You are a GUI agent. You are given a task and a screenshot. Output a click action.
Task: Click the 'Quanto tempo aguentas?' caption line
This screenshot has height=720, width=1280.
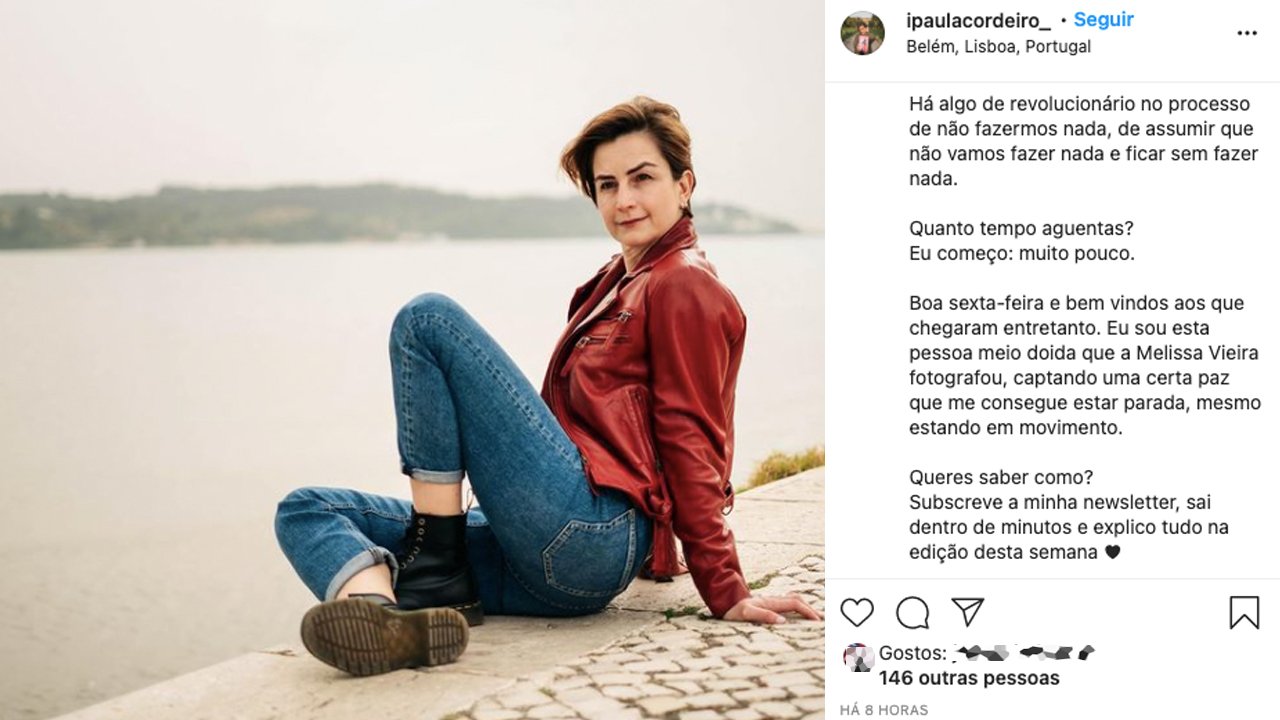tap(1021, 228)
